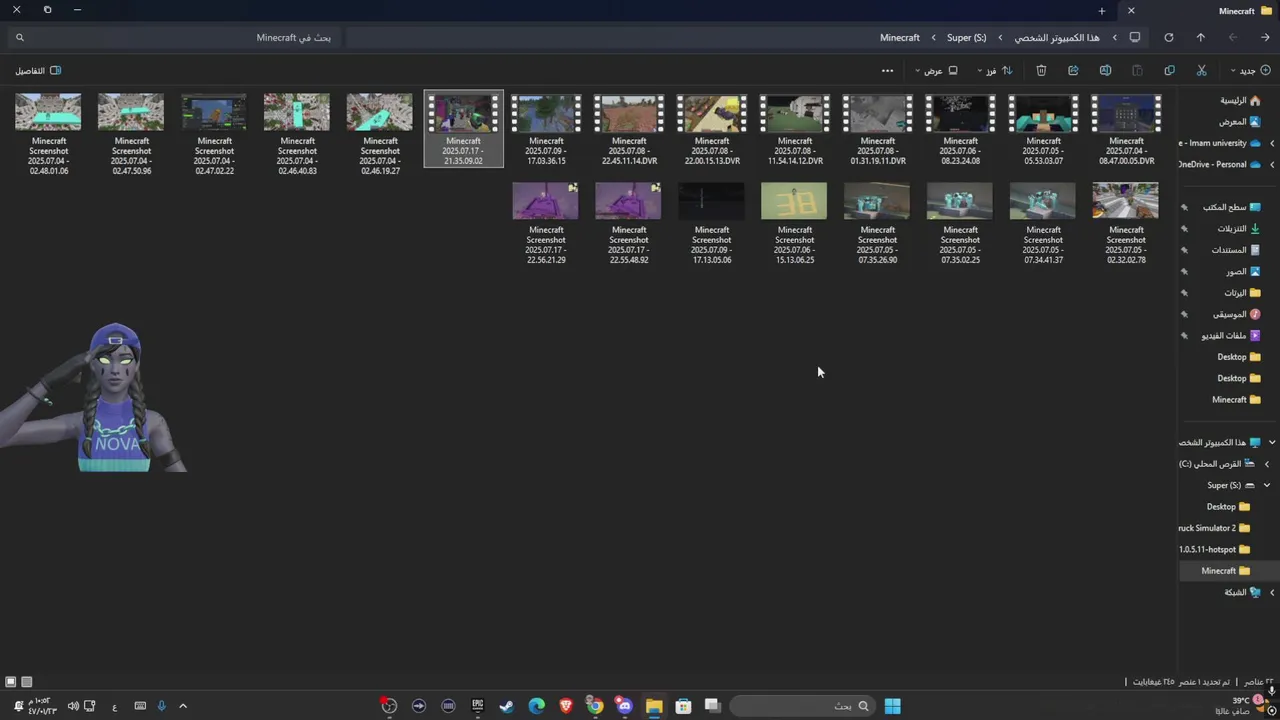Open Steam from the taskbar
Viewport: 1280px width, 720px height.
507,706
